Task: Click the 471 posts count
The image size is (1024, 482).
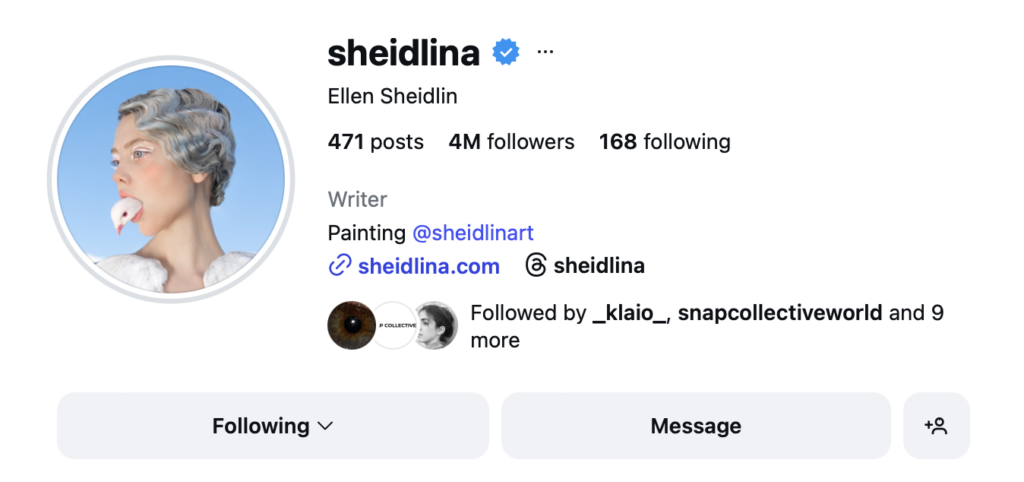Action: 375,142
